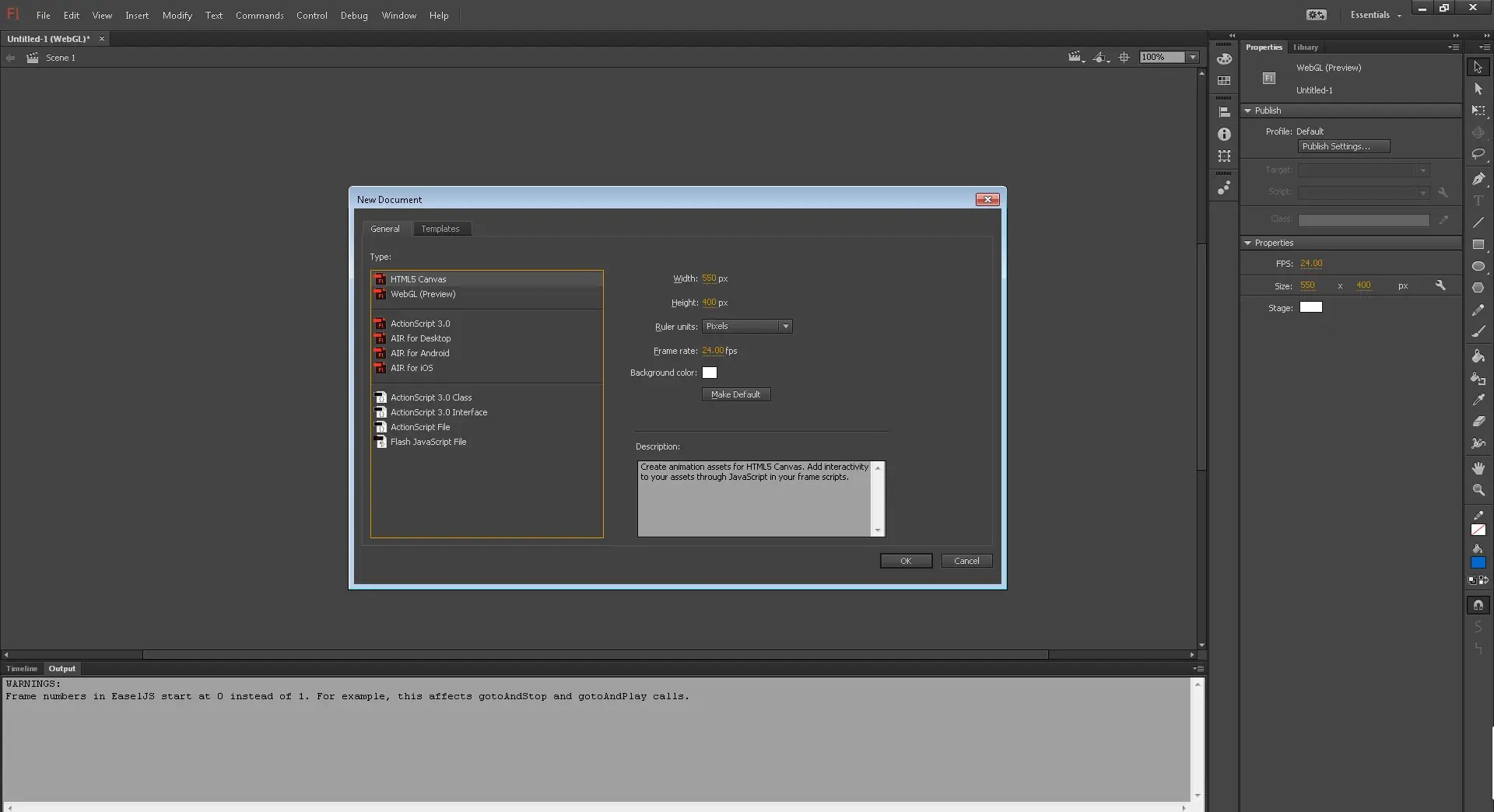The image size is (1494, 812).
Task: Switch to the Templates tab
Action: pos(440,229)
